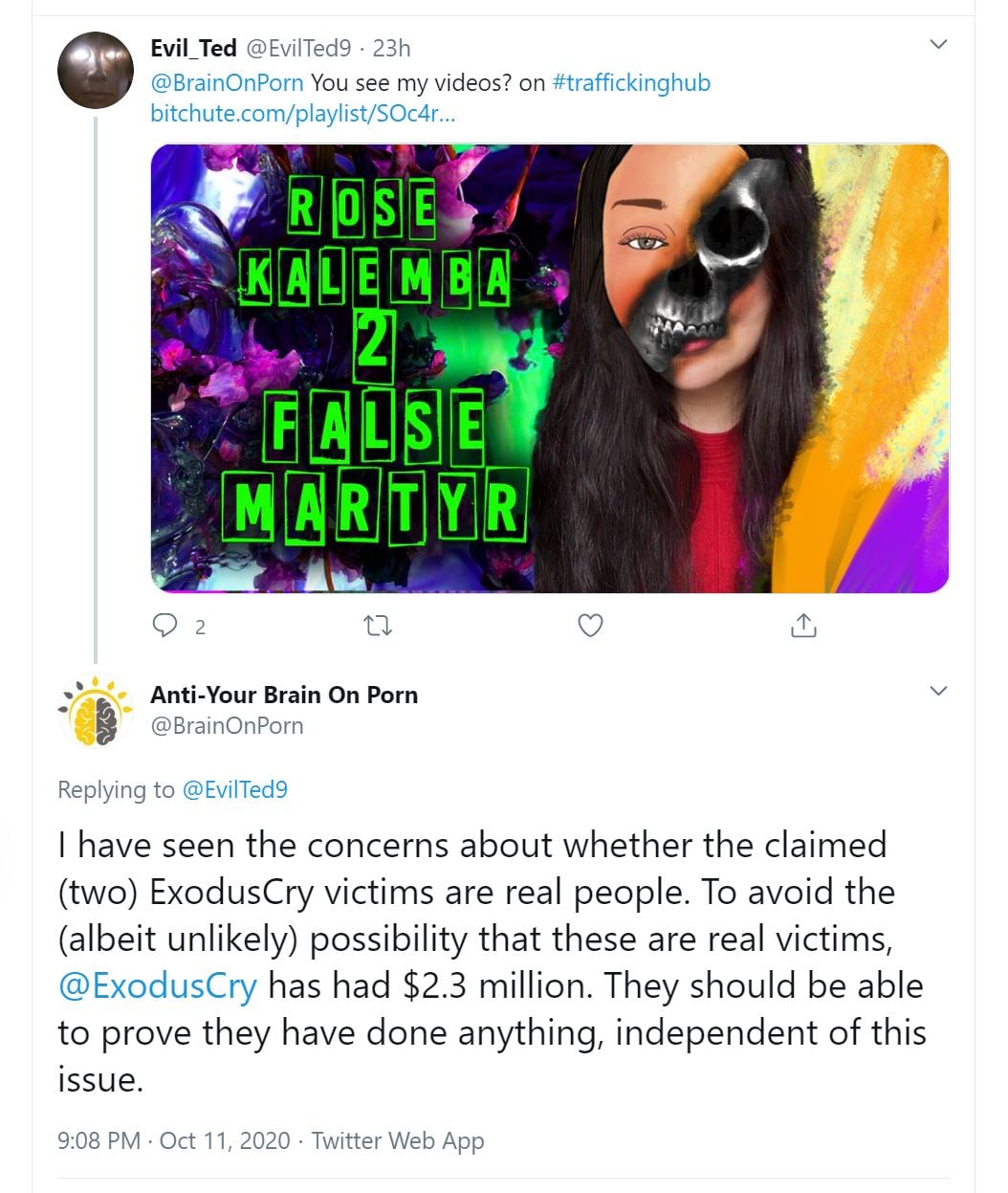The image size is (1008, 1193).
Task: Click the share upload icon
Action: tap(803, 626)
